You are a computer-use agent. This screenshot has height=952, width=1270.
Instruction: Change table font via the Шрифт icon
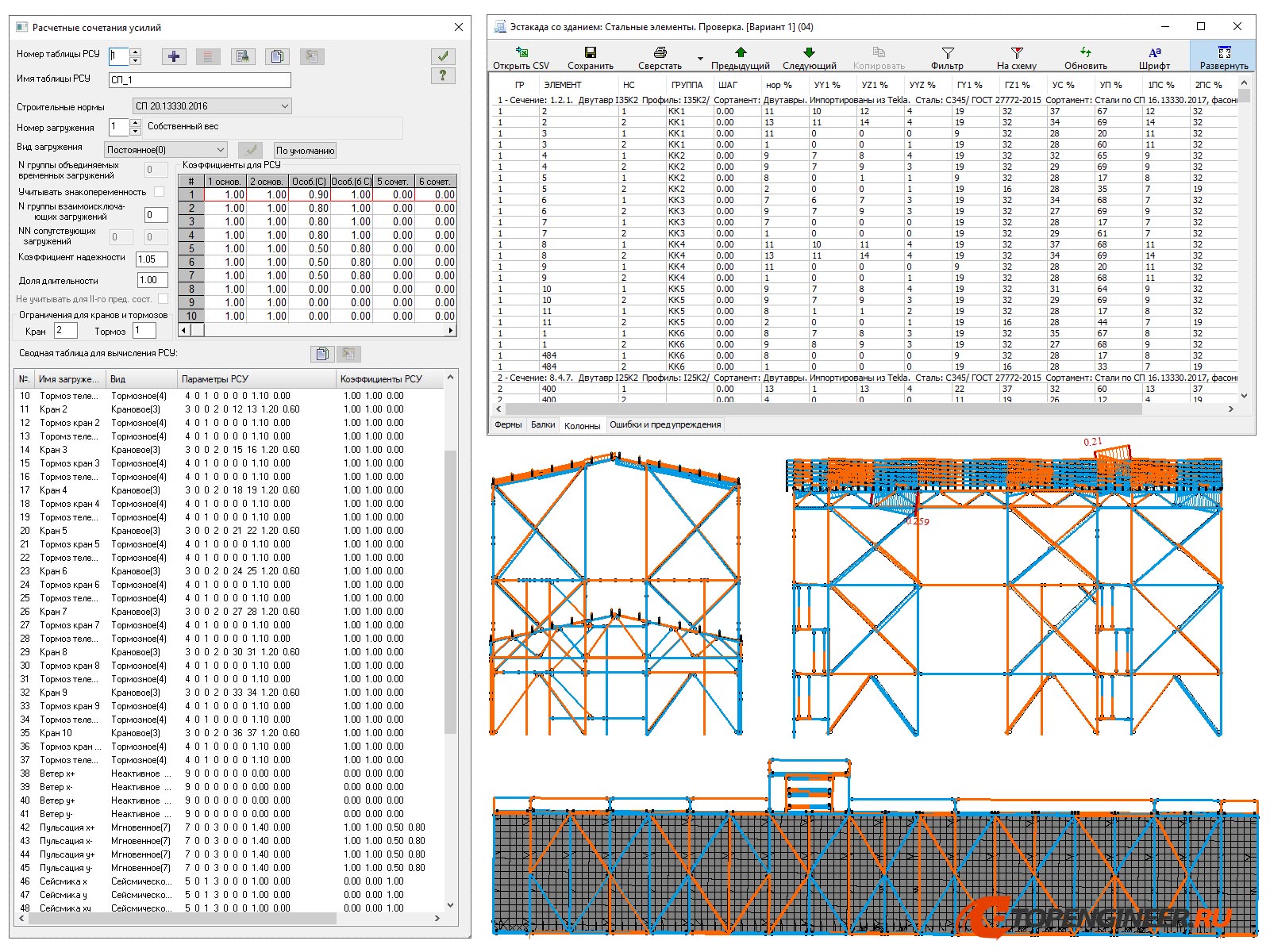click(x=1155, y=54)
